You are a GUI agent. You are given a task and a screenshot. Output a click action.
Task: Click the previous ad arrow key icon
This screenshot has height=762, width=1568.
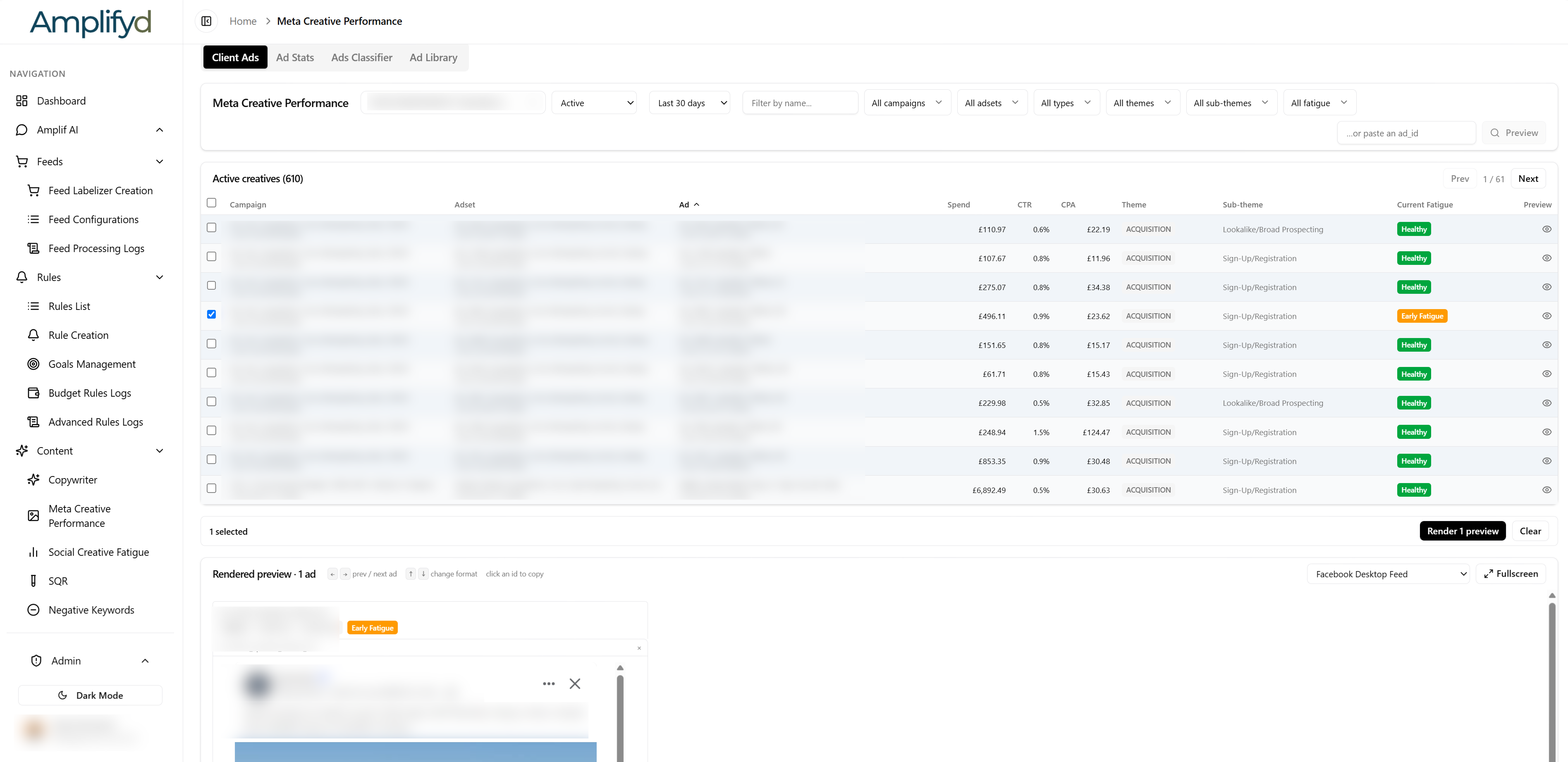tap(332, 574)
